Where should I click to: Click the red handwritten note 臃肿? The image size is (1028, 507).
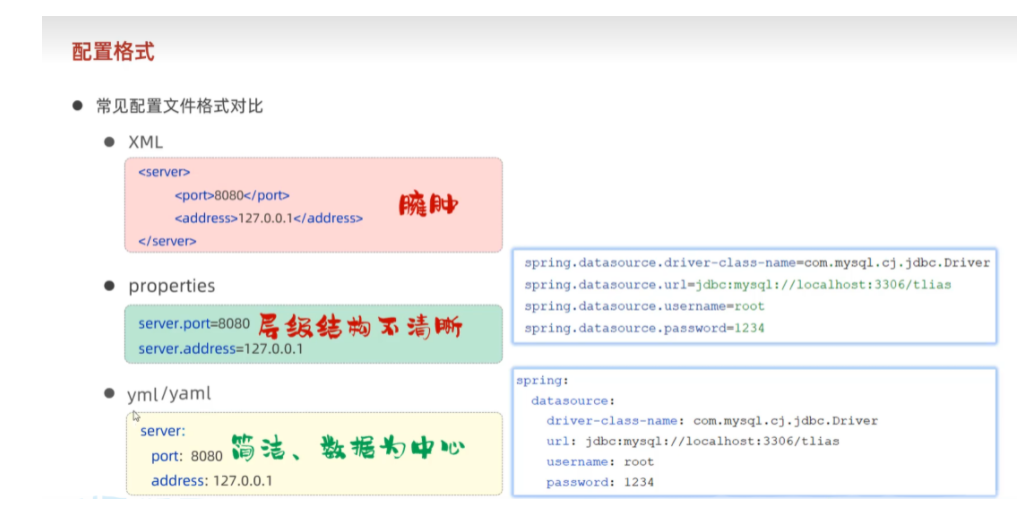click(428, 206)
